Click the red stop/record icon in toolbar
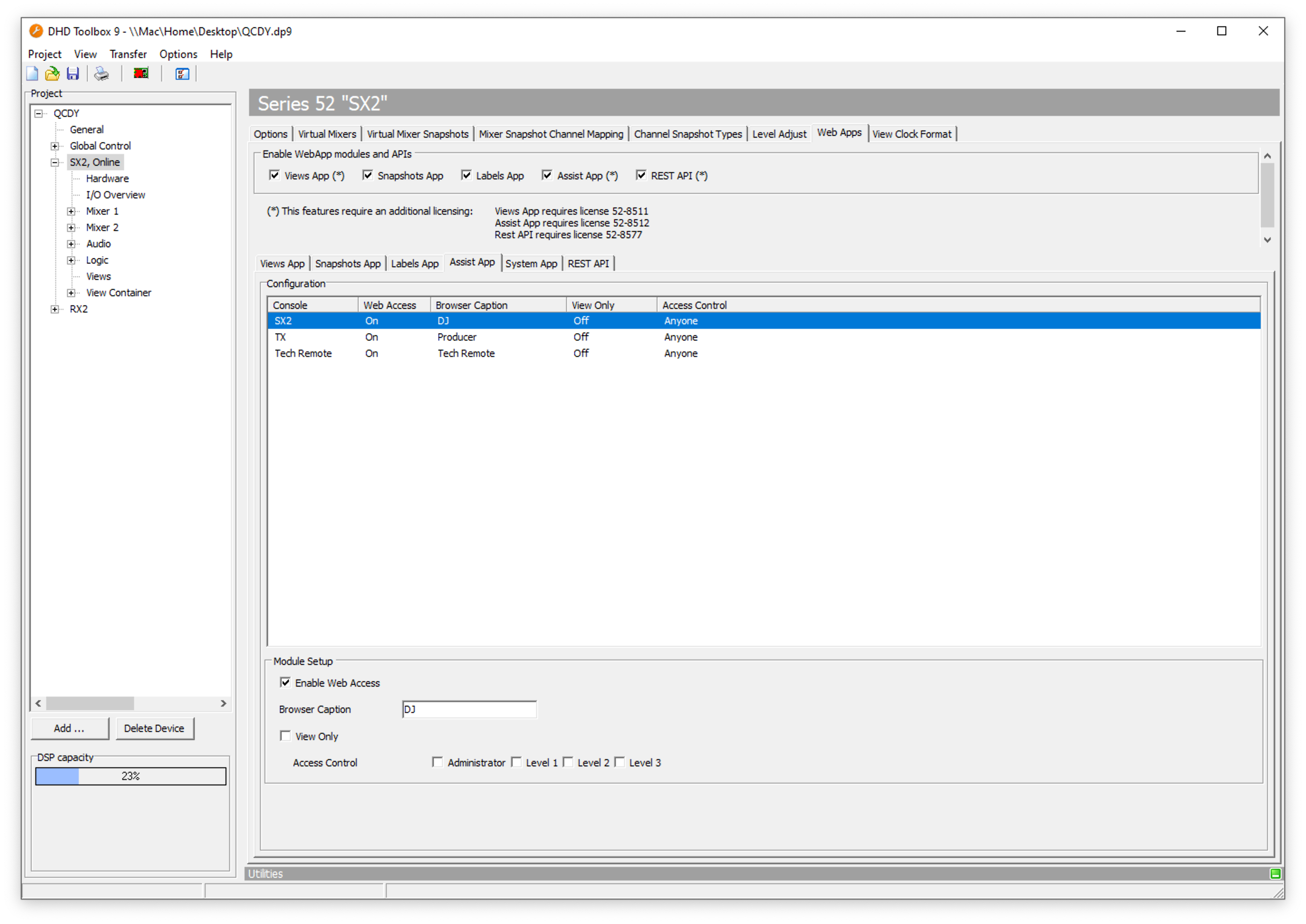This screenshot has height=924, width=1306. coord(140,75)
